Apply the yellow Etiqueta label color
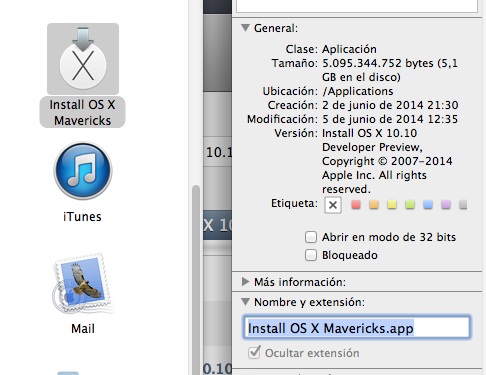Image resolution: width=486 pixels, height=375 pixels. click(x=392, y=204)
